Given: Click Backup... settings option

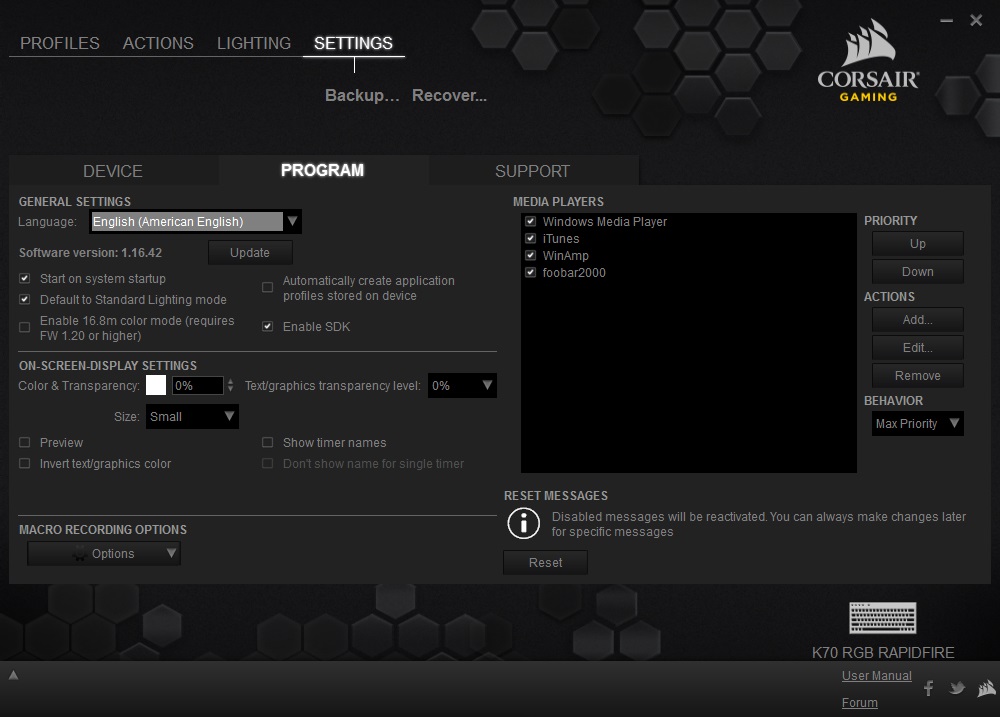Looking at the screenshot, I should tap(362, 95).
